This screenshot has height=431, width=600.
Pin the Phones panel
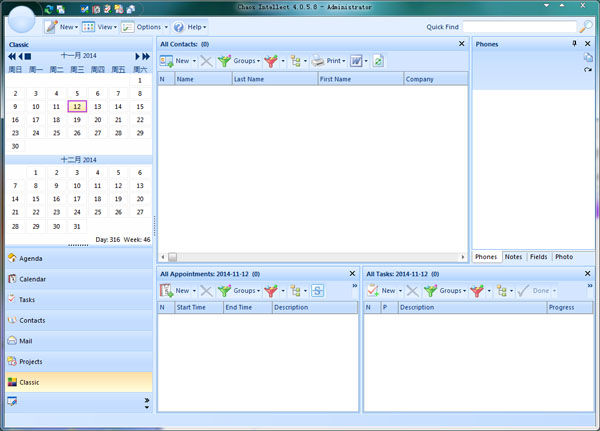coord(574,44)
